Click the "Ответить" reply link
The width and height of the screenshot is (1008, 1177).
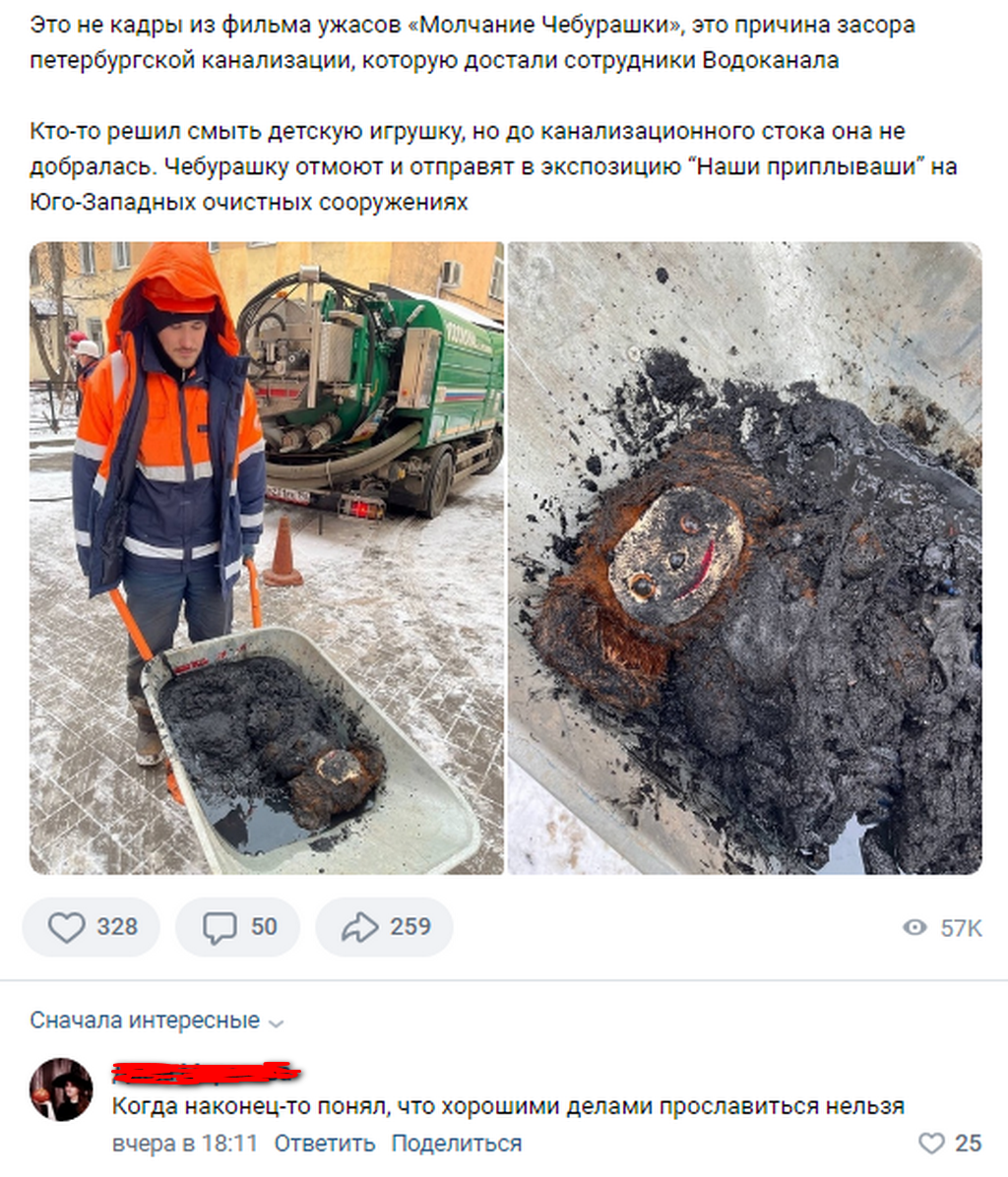[x=324, y=1144]
